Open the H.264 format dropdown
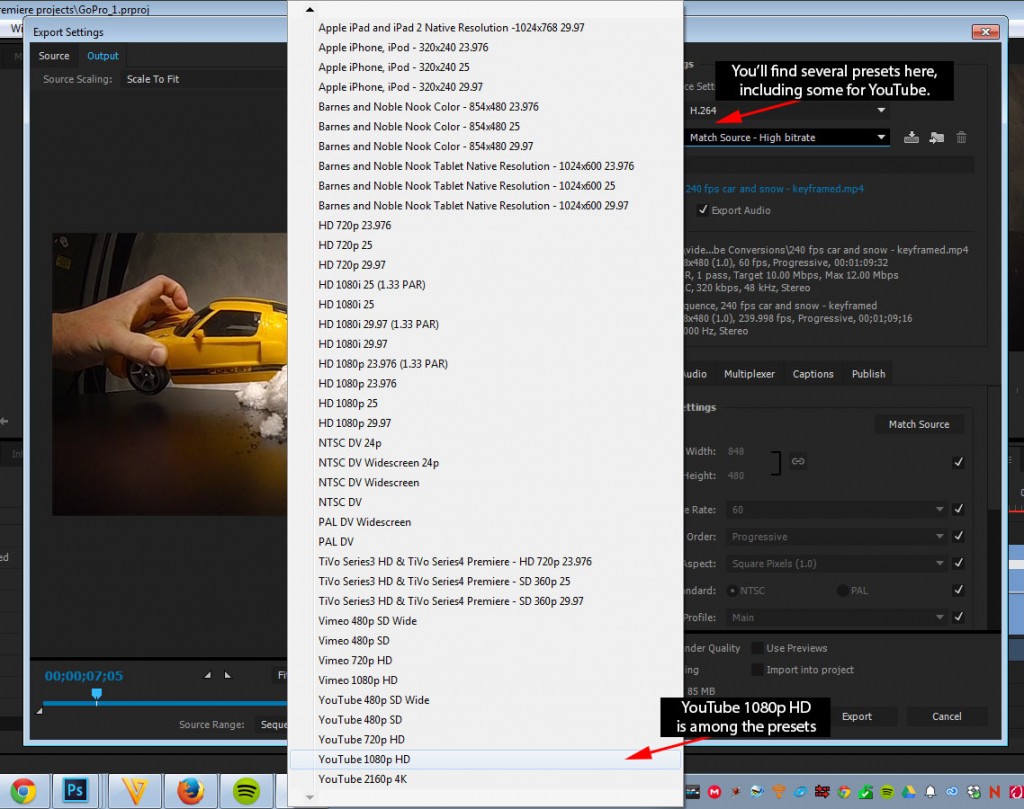 click(x=786, y=110)
